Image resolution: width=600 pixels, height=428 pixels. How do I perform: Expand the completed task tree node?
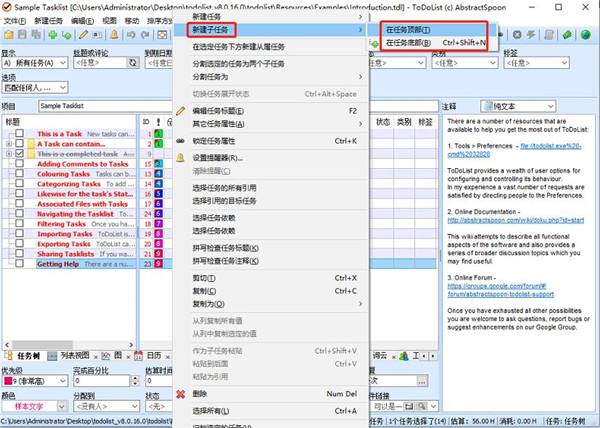pyautogui.click(x=9, y=154)
